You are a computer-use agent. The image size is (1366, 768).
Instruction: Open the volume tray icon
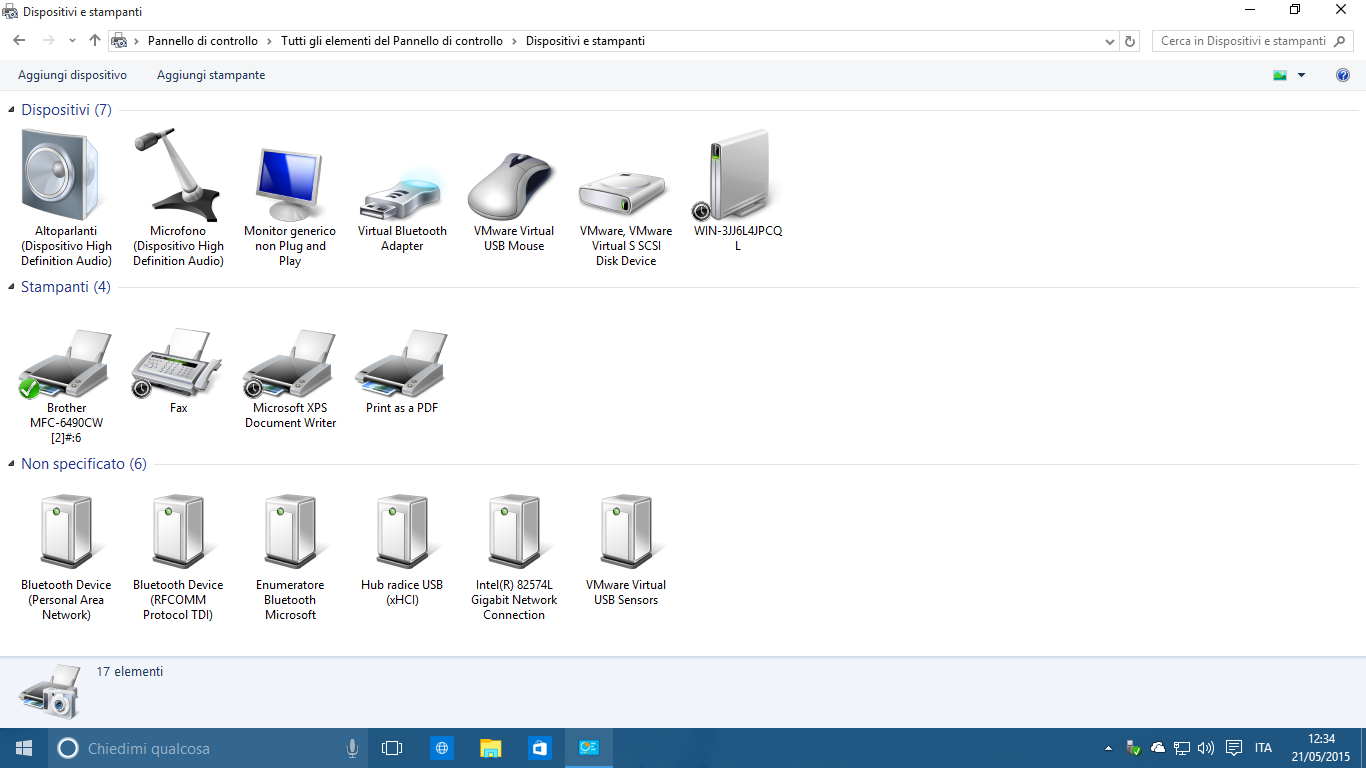(1206, 748)
